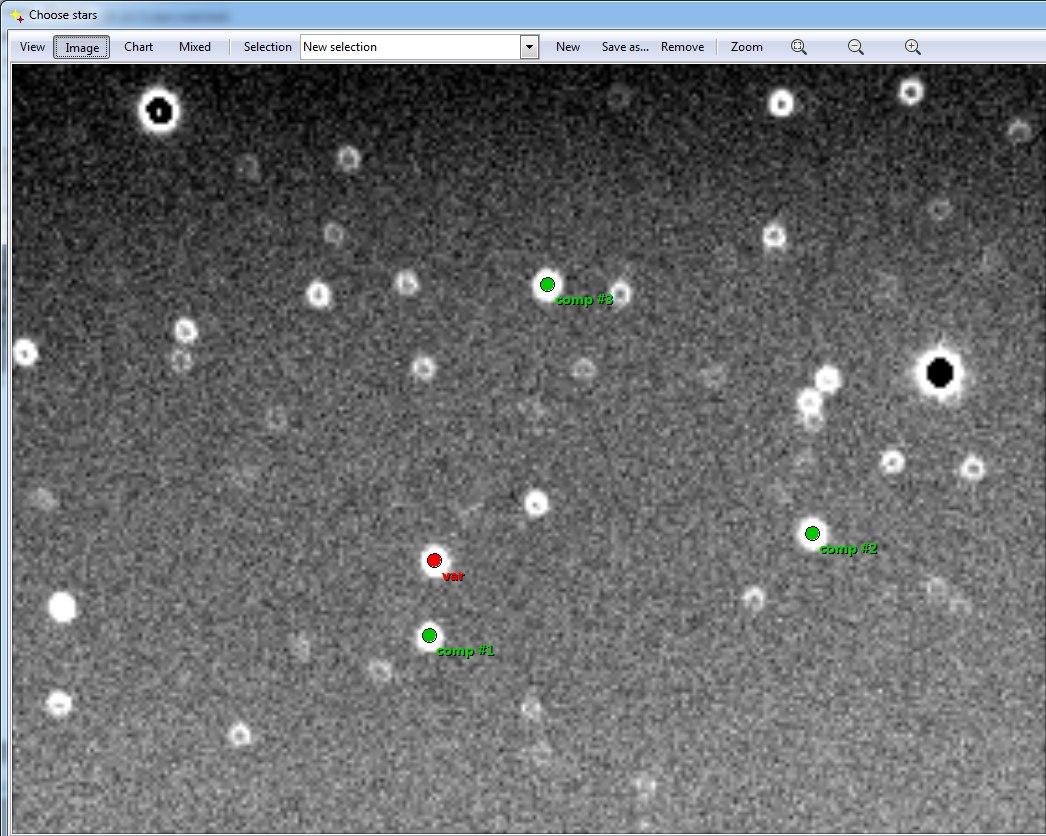1046x836 pixels.
Task: Select the red variable star marker
Action: pos(434,560)
